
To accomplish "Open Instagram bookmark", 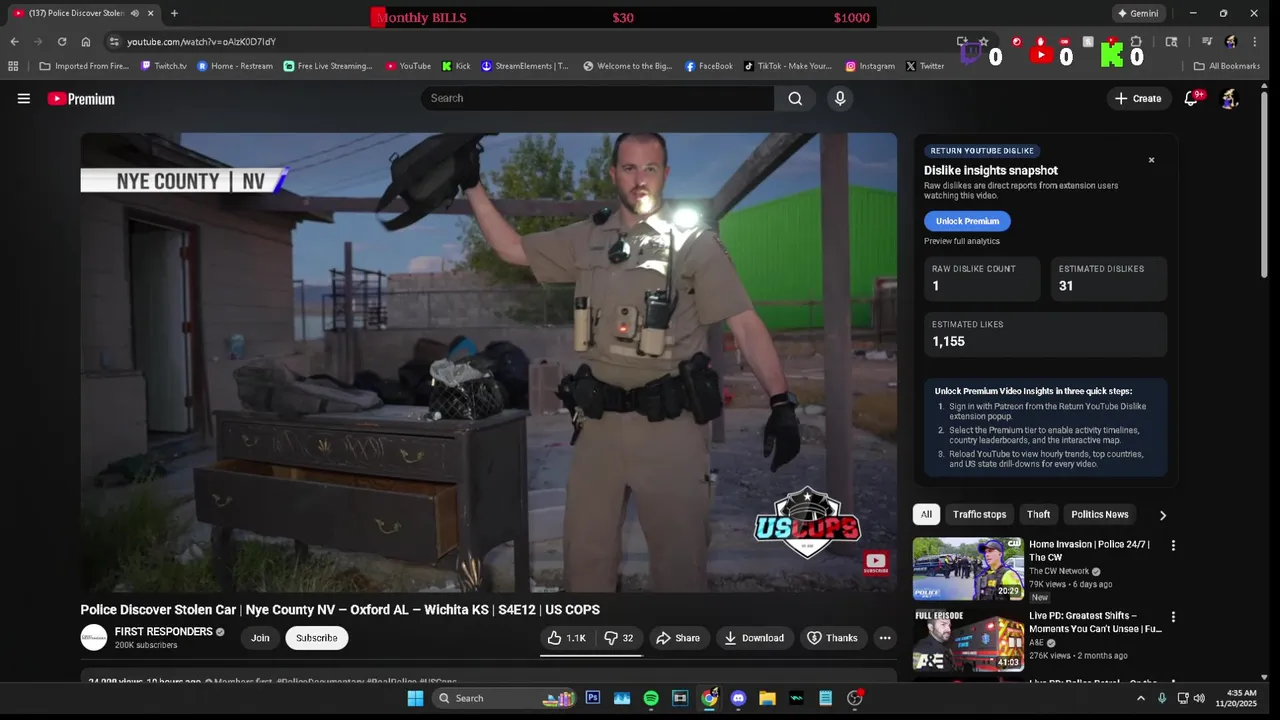I will click(870, 66).
